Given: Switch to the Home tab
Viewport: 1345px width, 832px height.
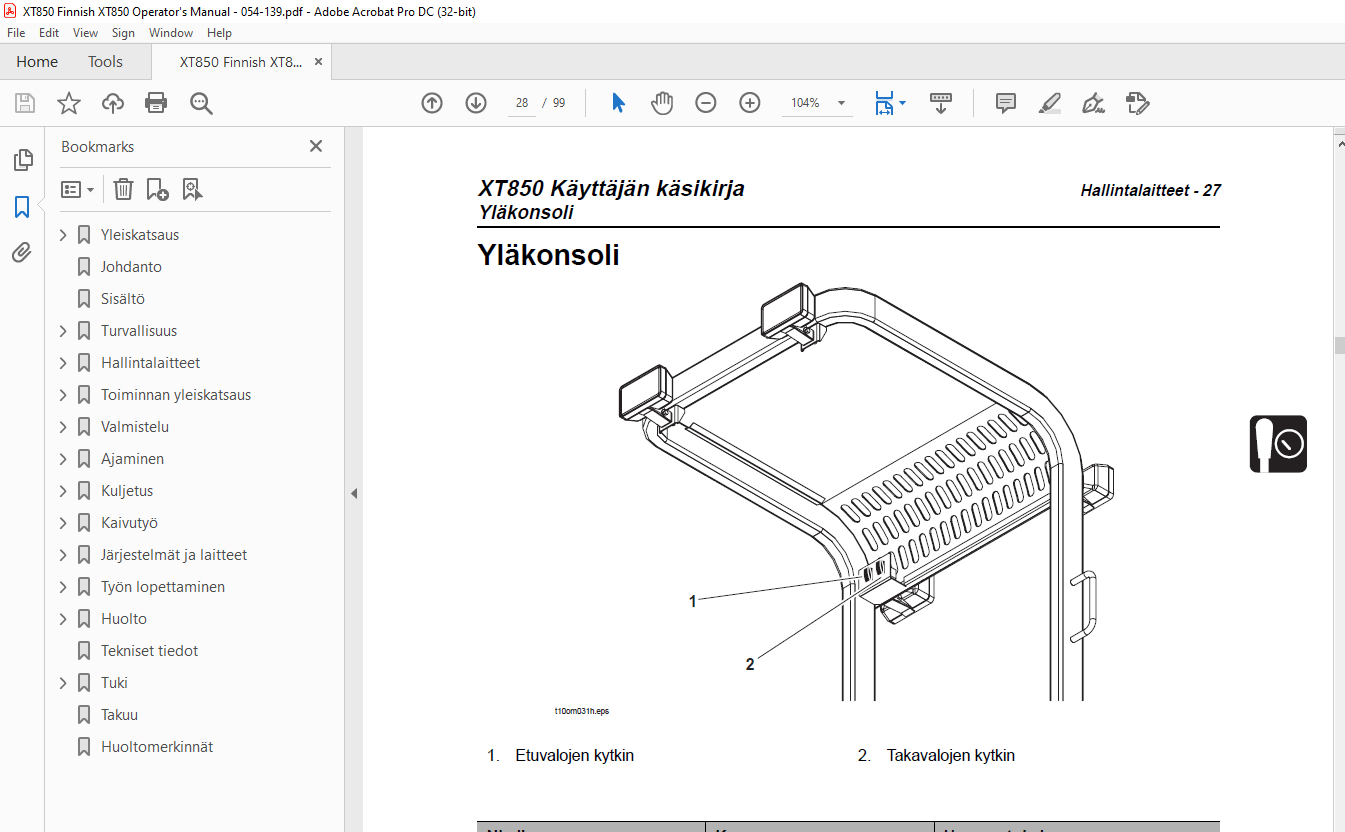Looking at the screenshot, I should click(x=37, y=62).
